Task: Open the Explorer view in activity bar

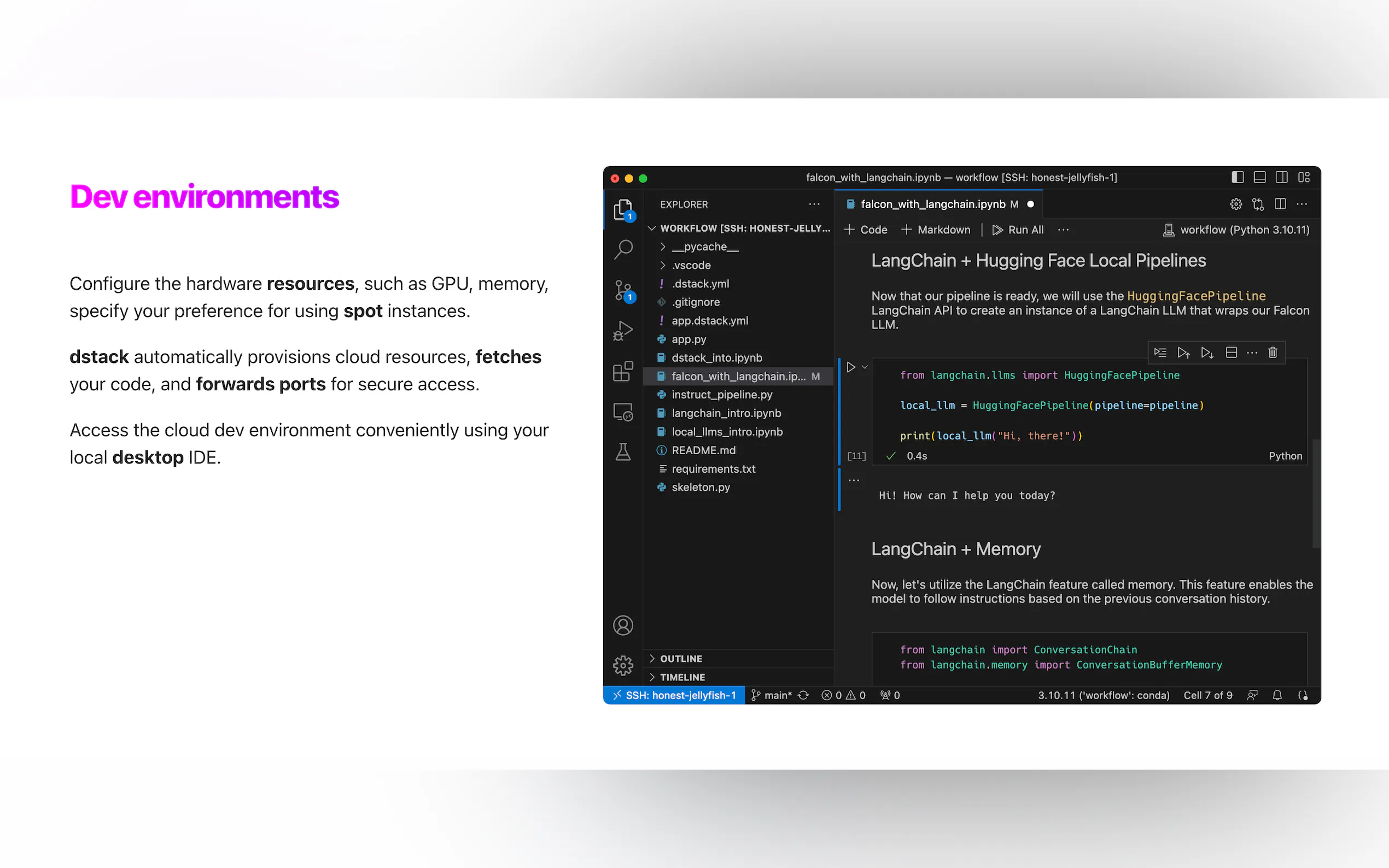Action: 622,209
